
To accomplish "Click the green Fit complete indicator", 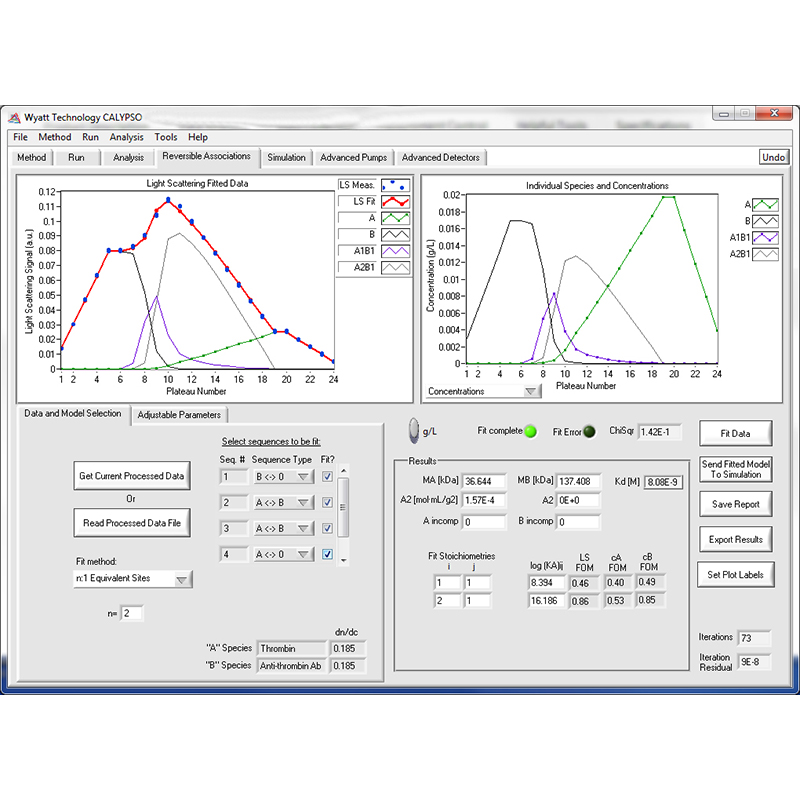I will 531,432.
